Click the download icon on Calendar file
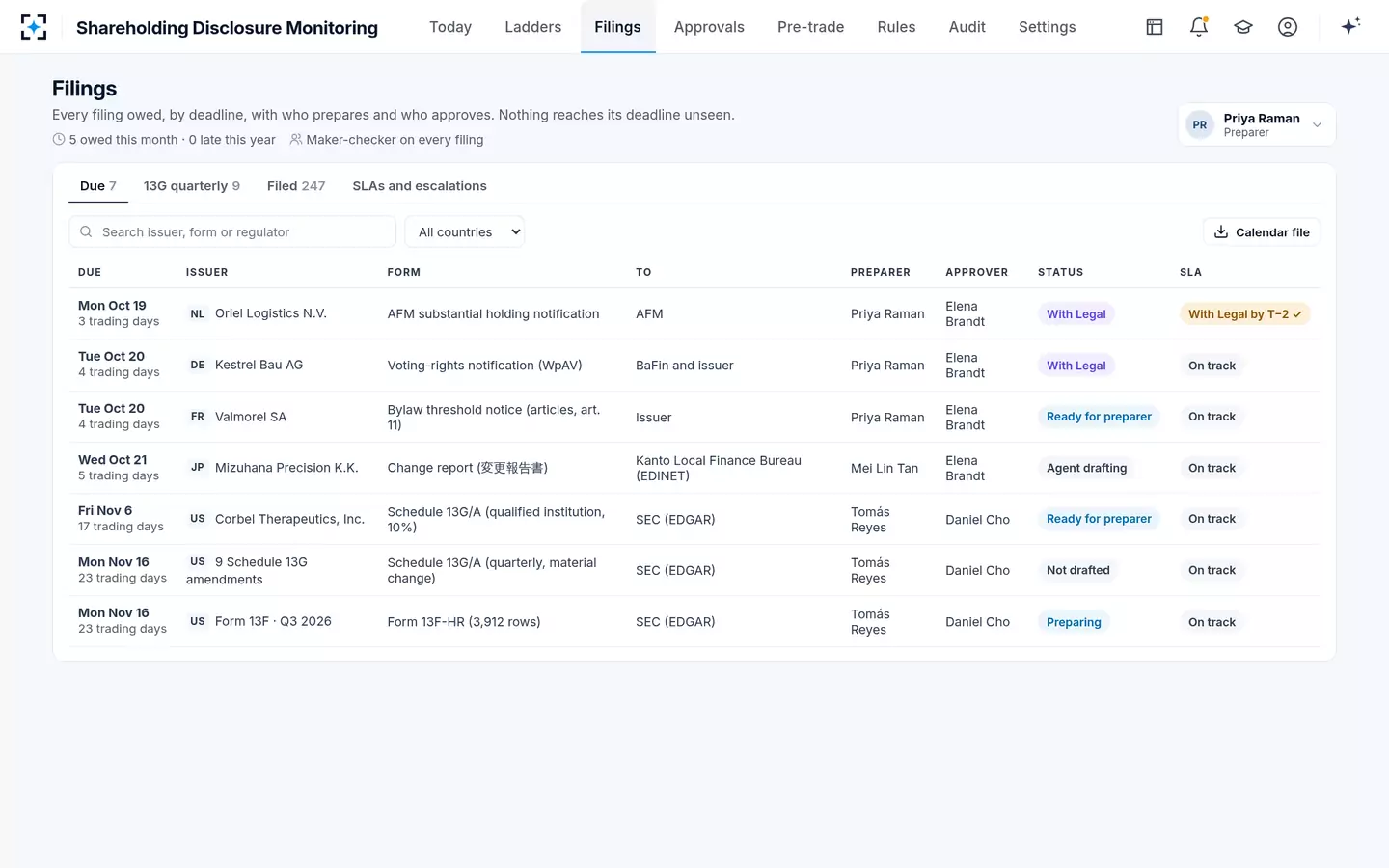This screenshot has height=868, width=1389. (x=1221, y=232)
